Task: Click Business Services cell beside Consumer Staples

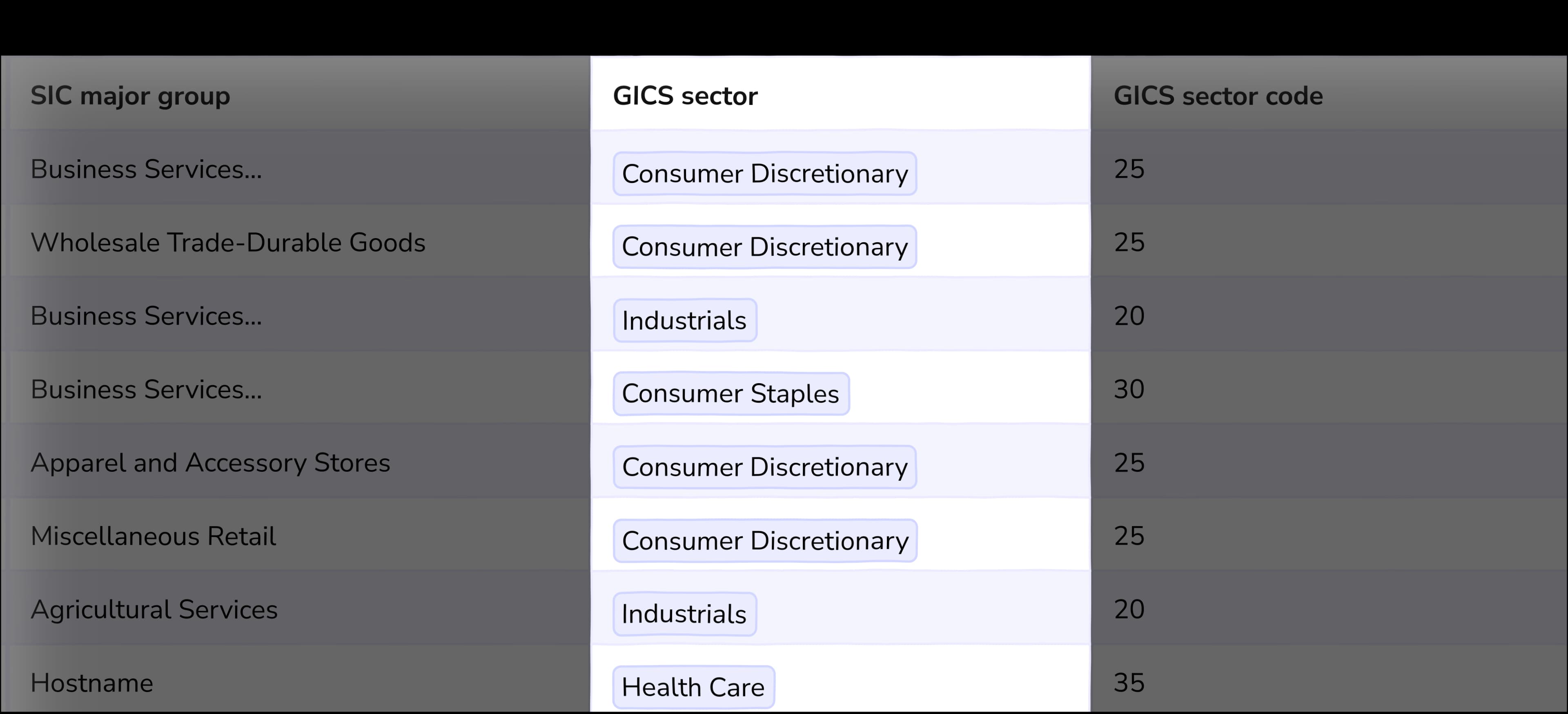Action: pos(146,390)
